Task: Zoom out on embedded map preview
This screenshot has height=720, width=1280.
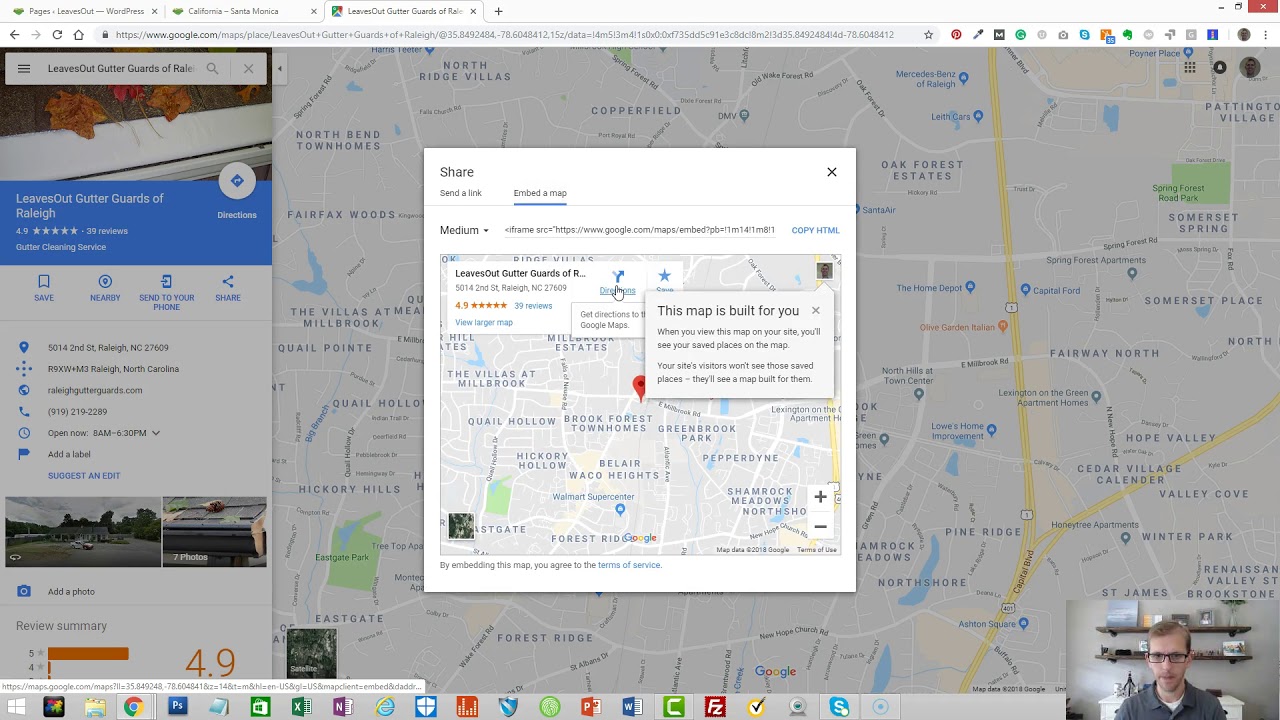Action: click(x=820, y=527)
